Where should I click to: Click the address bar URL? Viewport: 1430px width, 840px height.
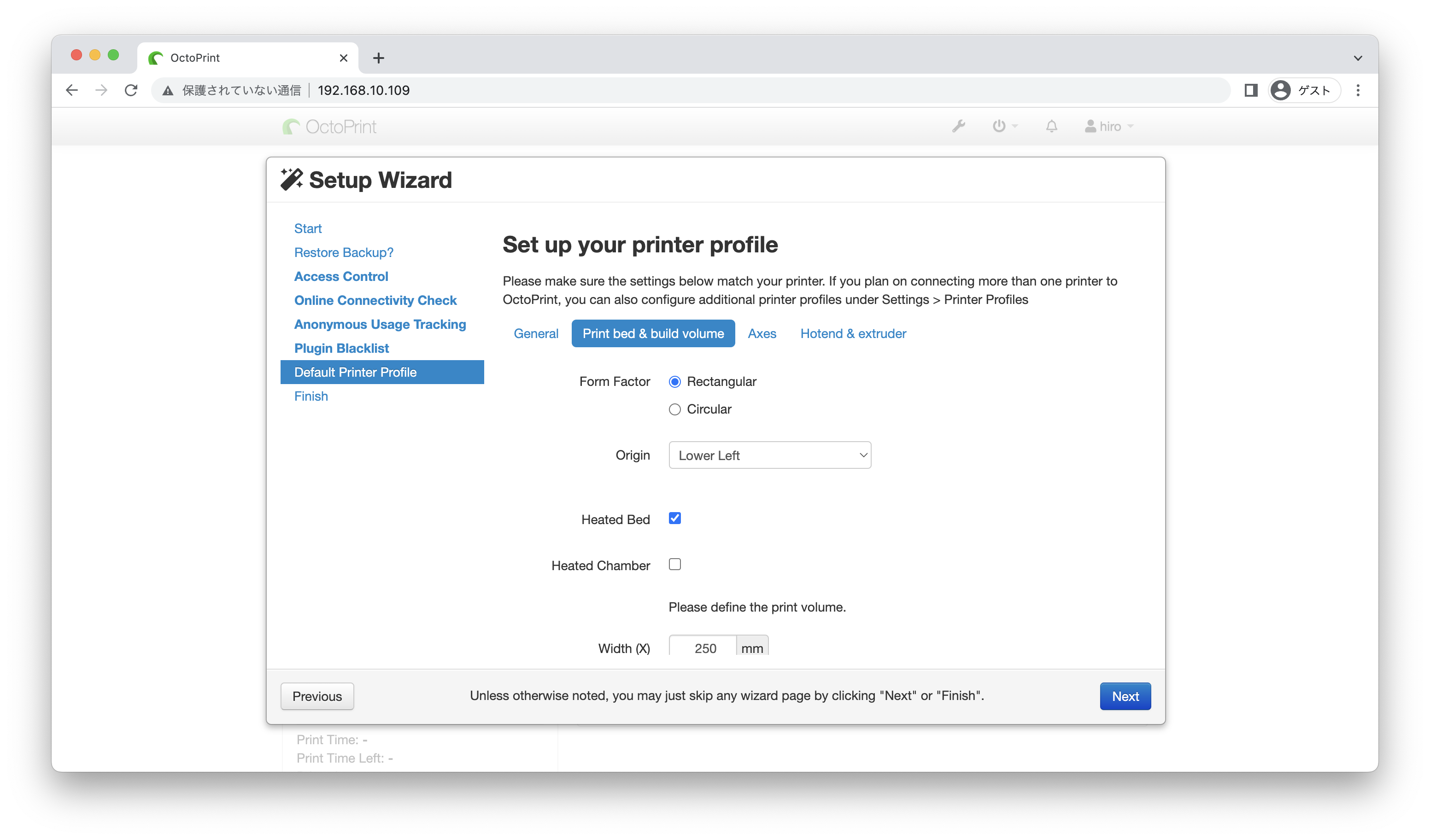click(x=364, y=90)
